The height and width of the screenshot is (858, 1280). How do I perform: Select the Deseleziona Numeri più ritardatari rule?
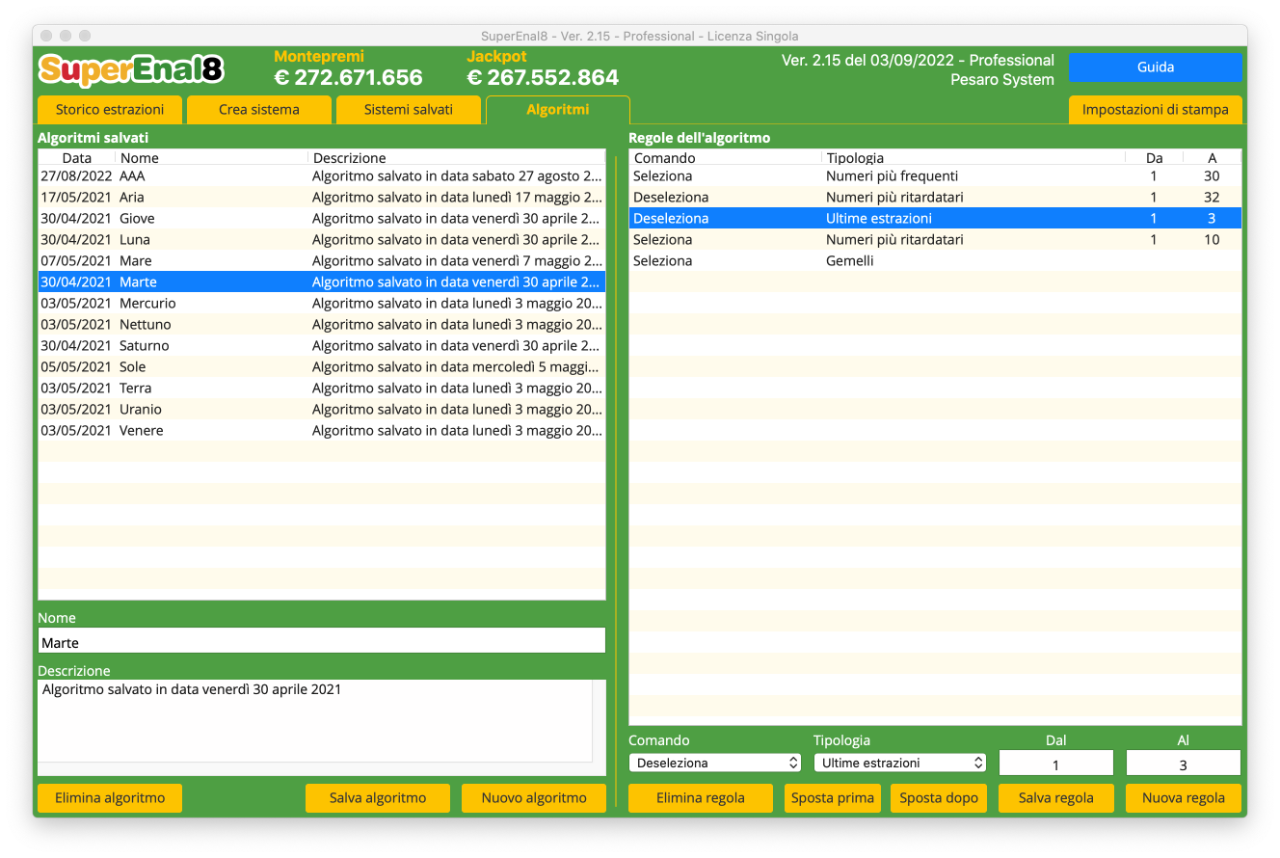click(935, 197)
